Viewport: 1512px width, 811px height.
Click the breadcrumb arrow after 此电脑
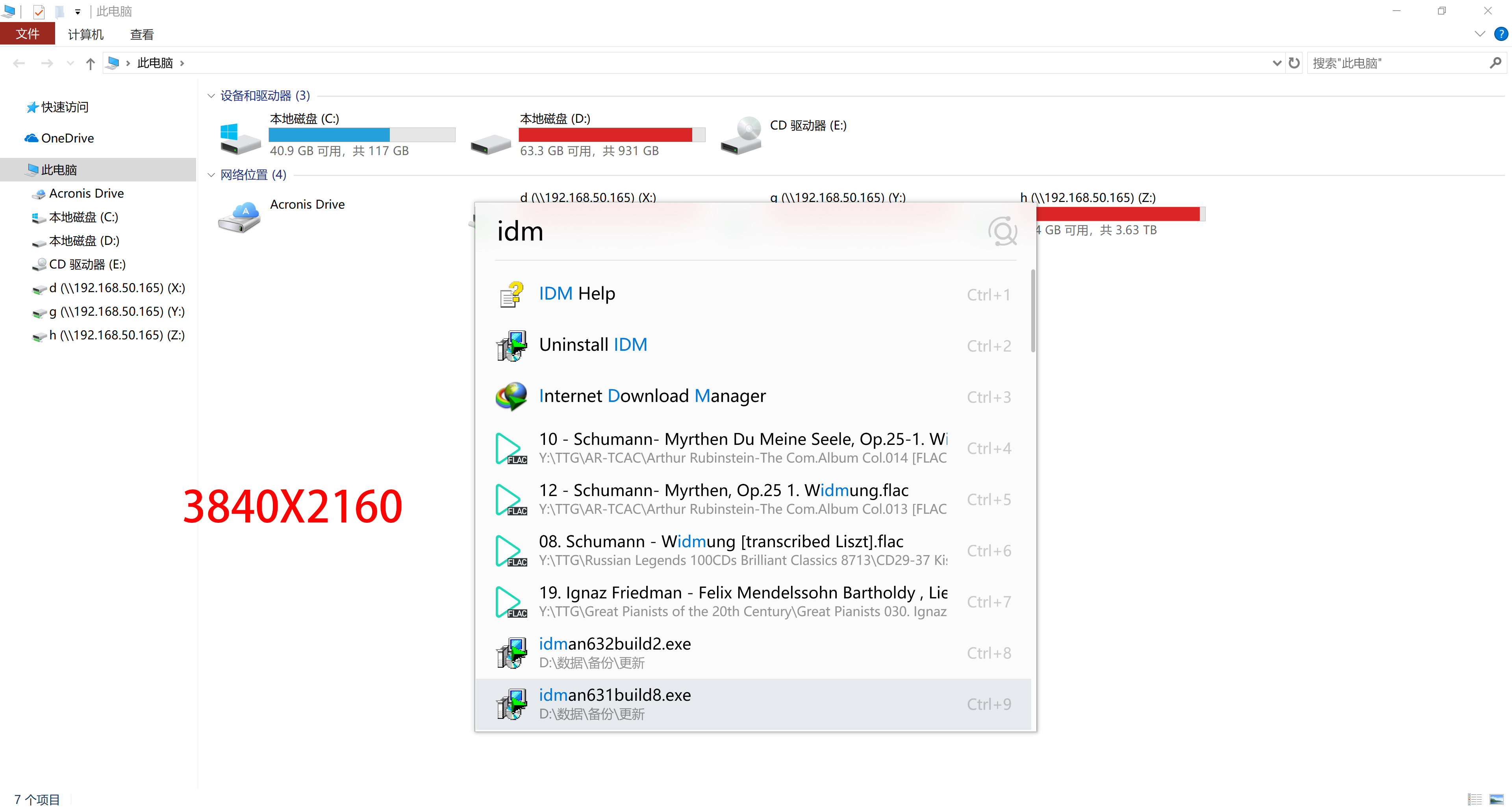182,63
